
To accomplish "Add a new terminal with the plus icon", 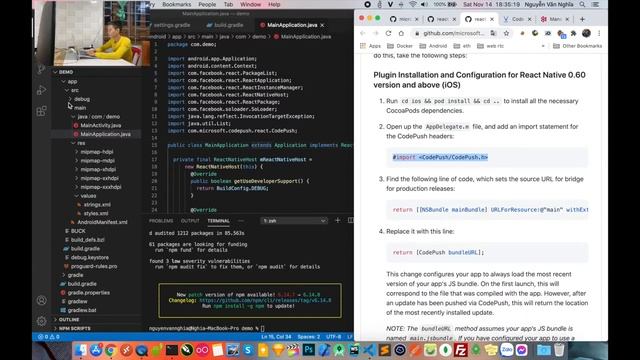I will pos(337,220).
